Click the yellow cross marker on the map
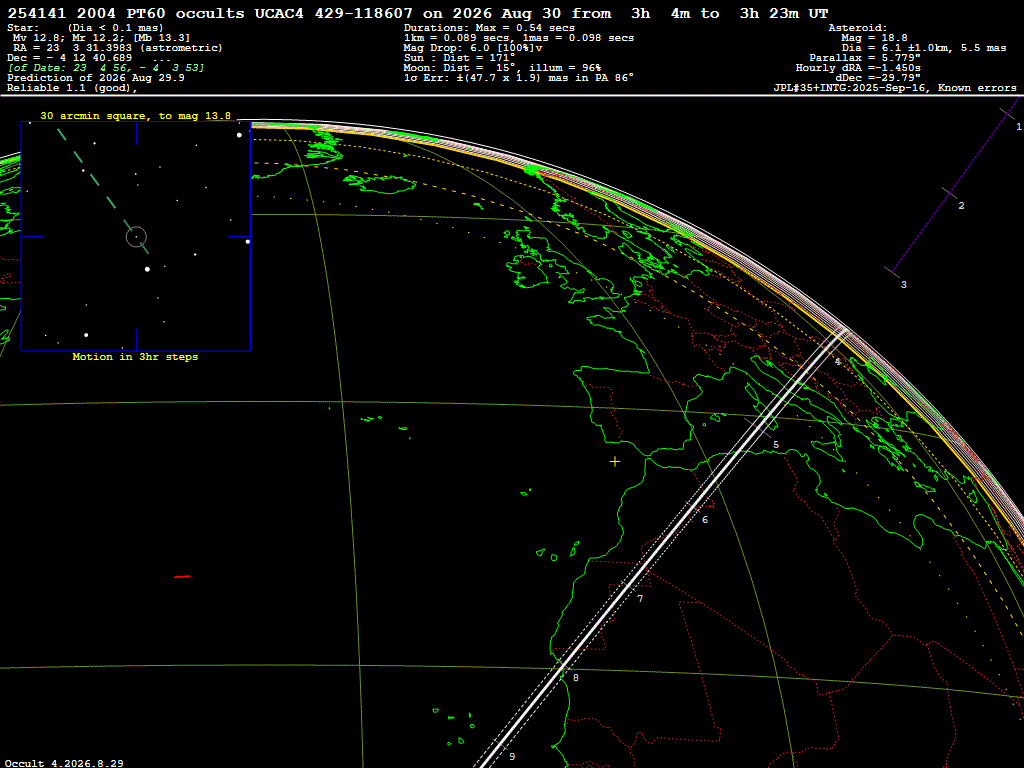 615,462
